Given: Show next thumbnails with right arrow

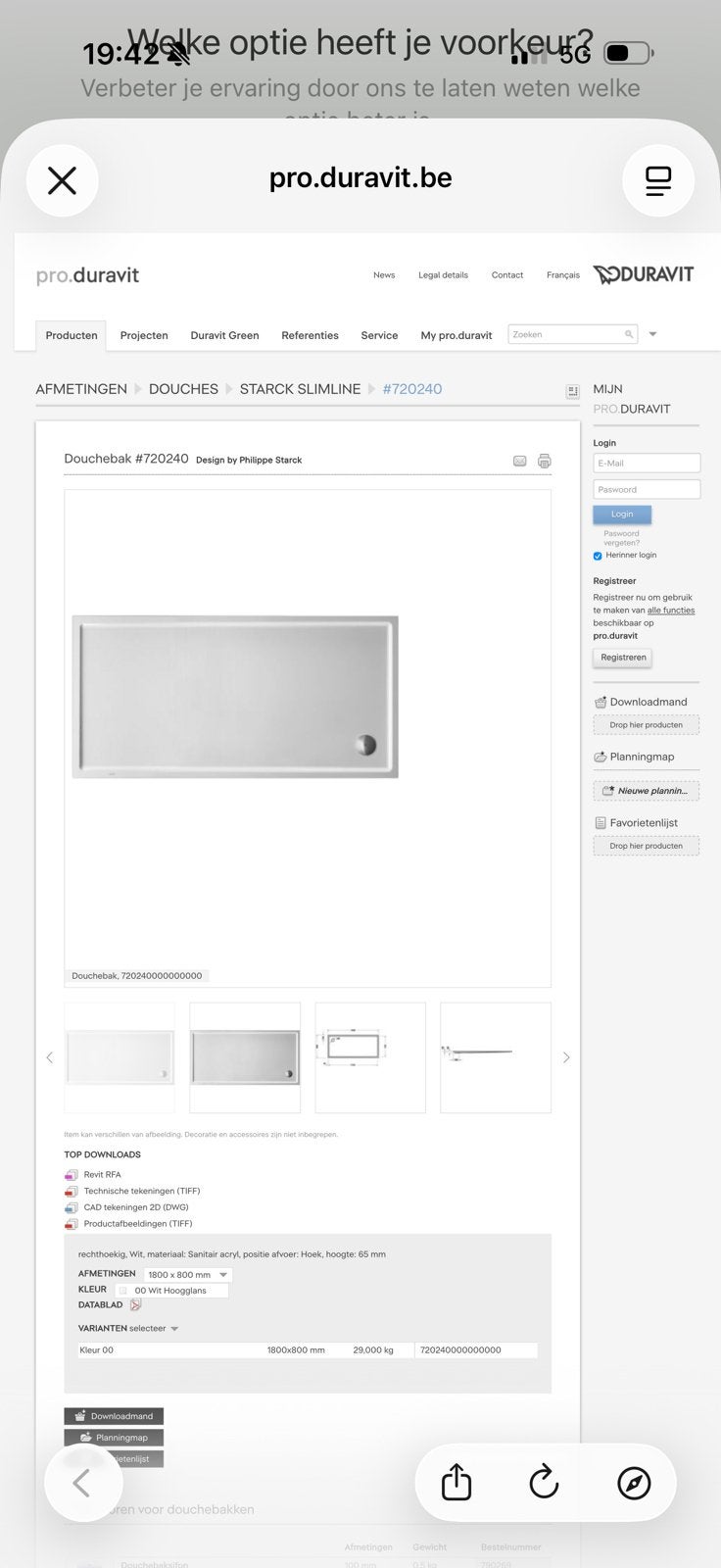Looking at the screenshot, I should point(566,1057).
